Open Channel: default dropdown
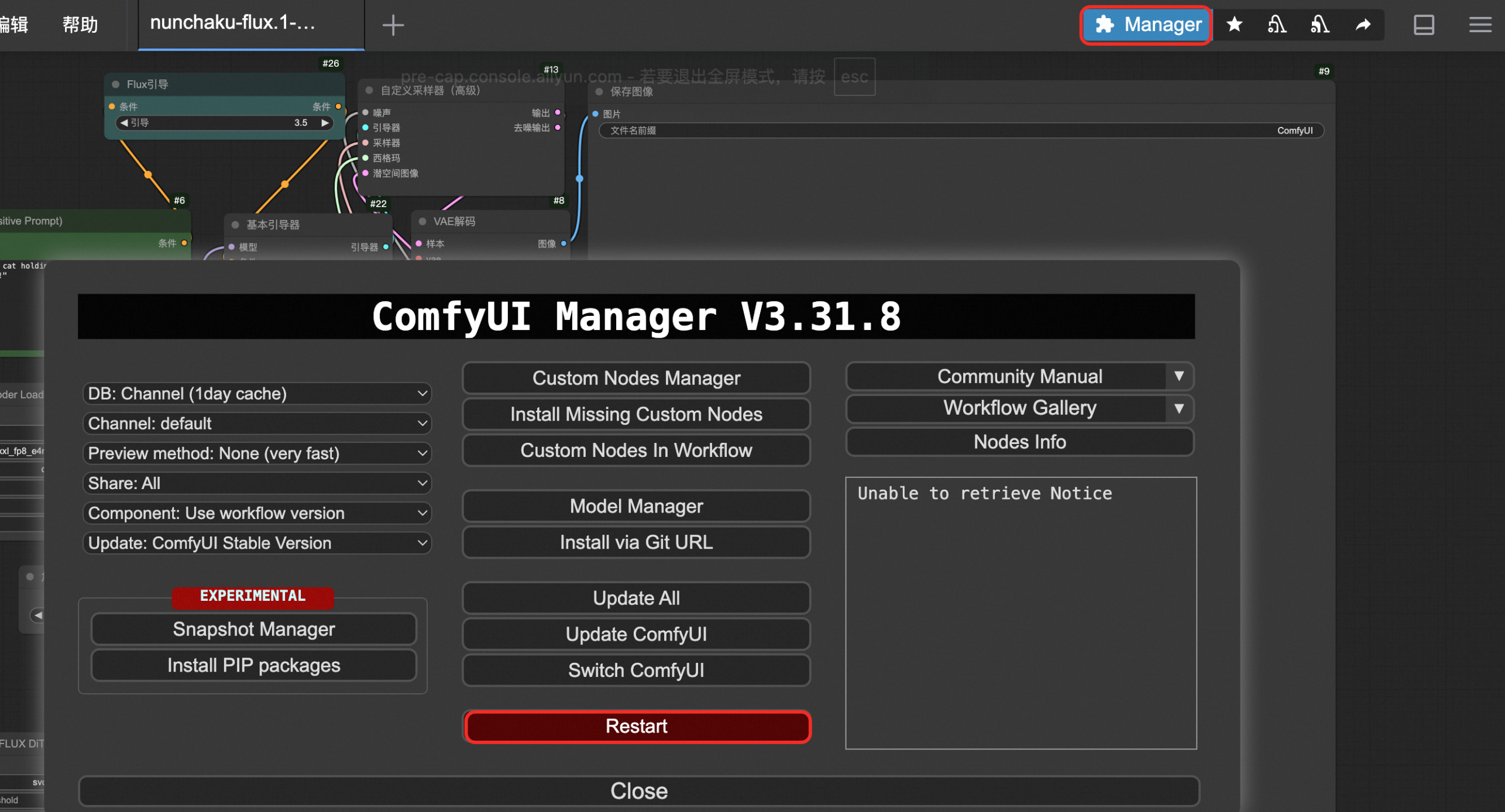Image resolution: width=1505 pixels, height=812 pixels. coord(257,424)
